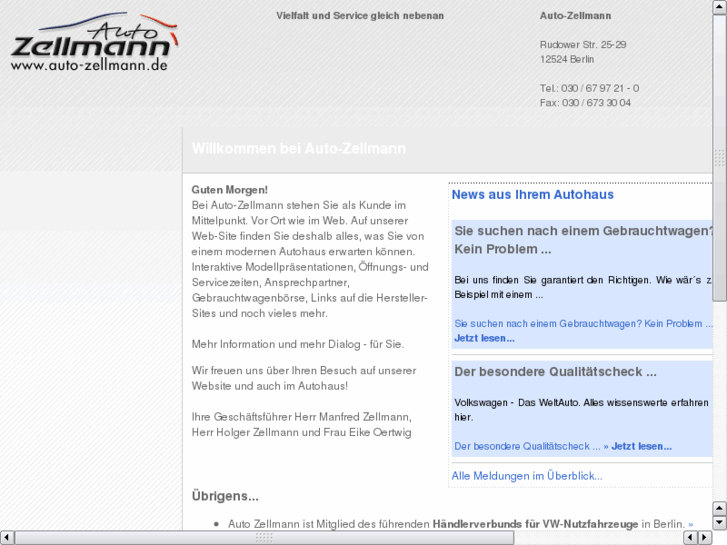Click 'Ihre Geschäftsführer Herr Manfred Zellmann' line
The width and height of the screenshot is (727, 545).
301,417
